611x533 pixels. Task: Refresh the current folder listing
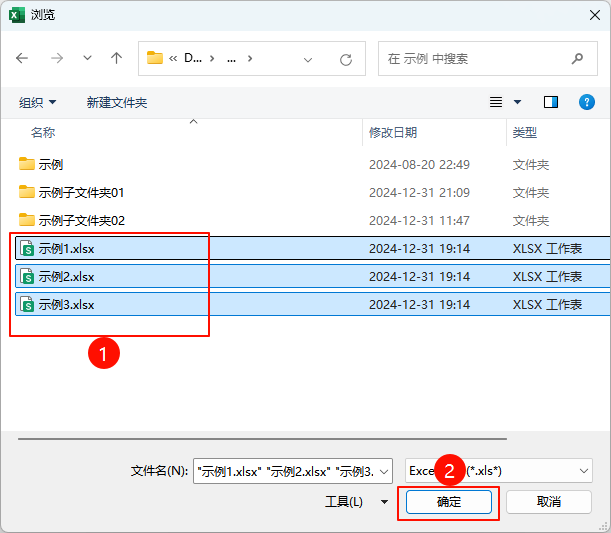click(x=346, y=59)
